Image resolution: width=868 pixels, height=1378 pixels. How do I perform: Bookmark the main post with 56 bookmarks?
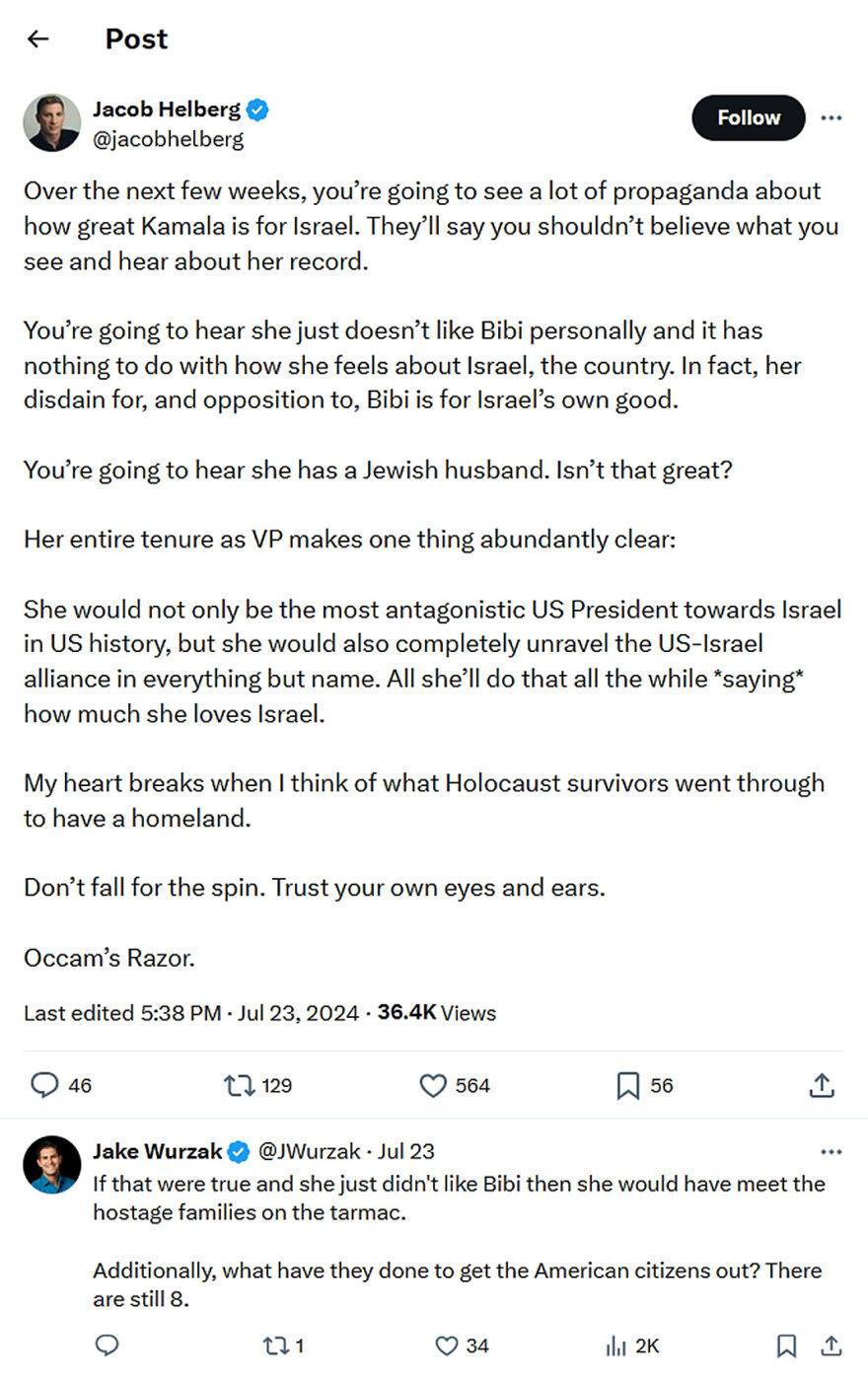click(x=627, y=1085)
